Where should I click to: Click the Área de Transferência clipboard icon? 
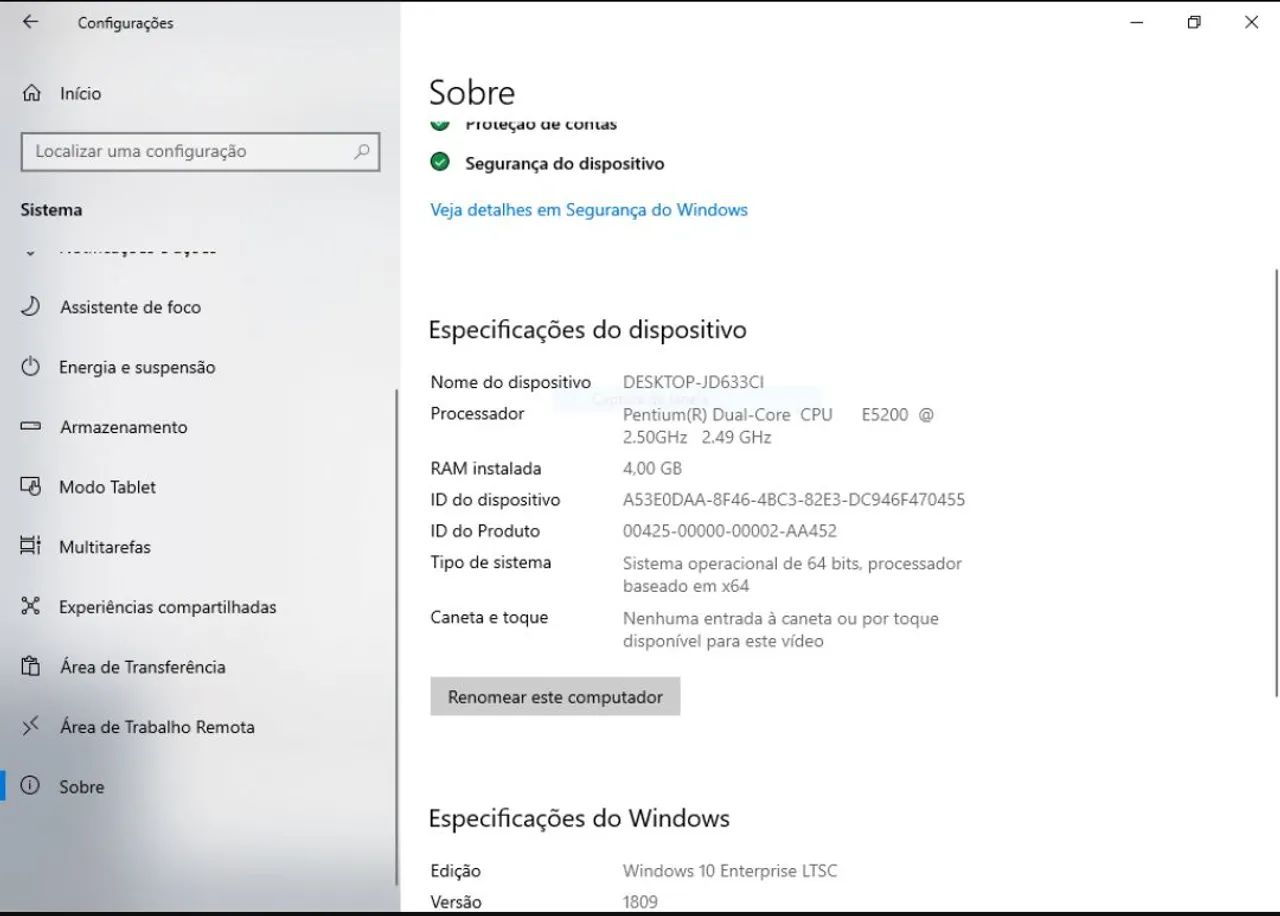click(x=31, y=667)
